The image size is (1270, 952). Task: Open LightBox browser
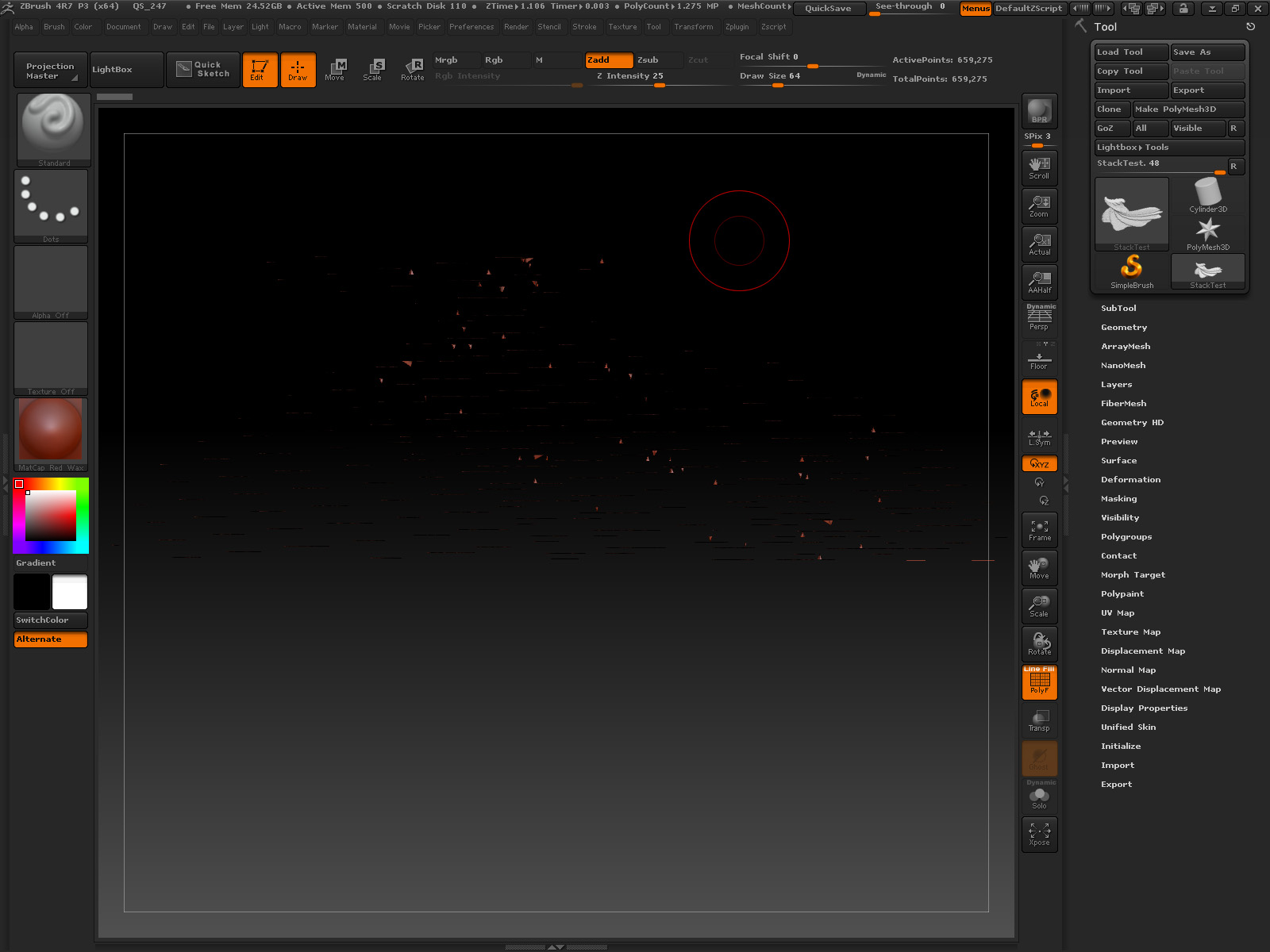127,70
